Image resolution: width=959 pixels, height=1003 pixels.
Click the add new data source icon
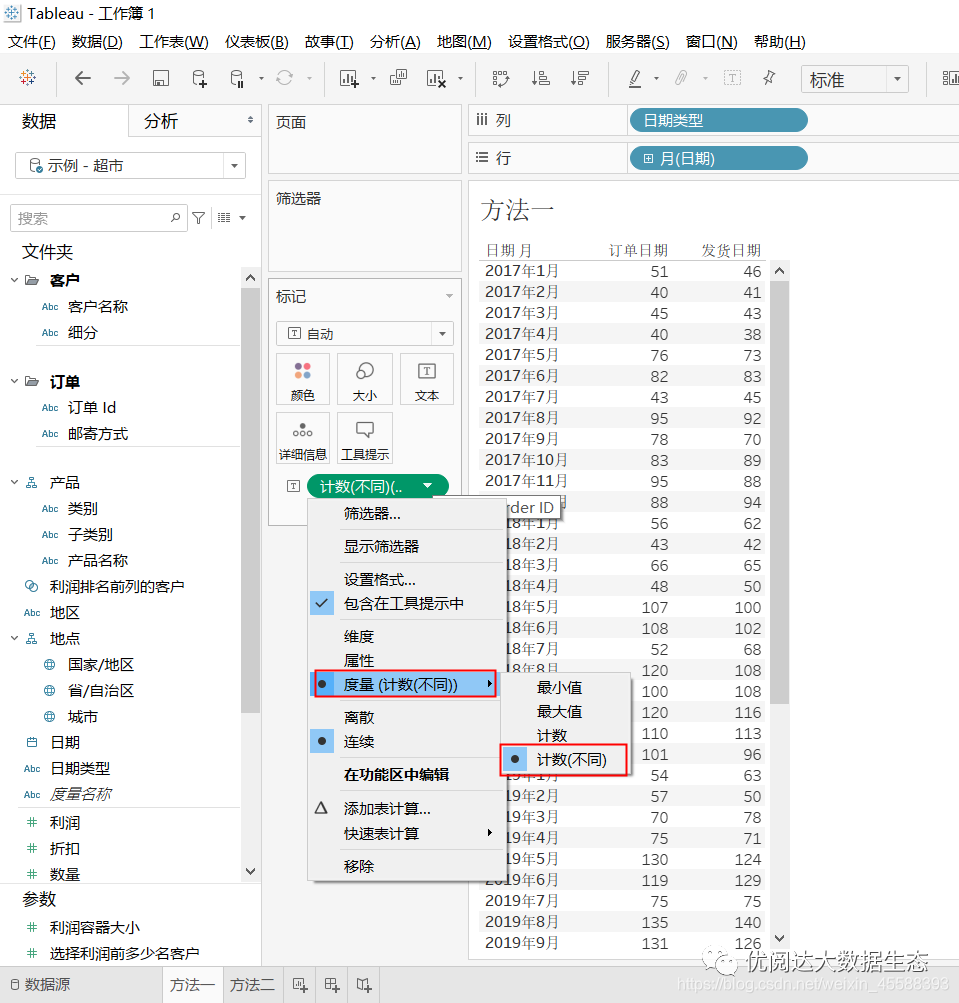point(200,79)
